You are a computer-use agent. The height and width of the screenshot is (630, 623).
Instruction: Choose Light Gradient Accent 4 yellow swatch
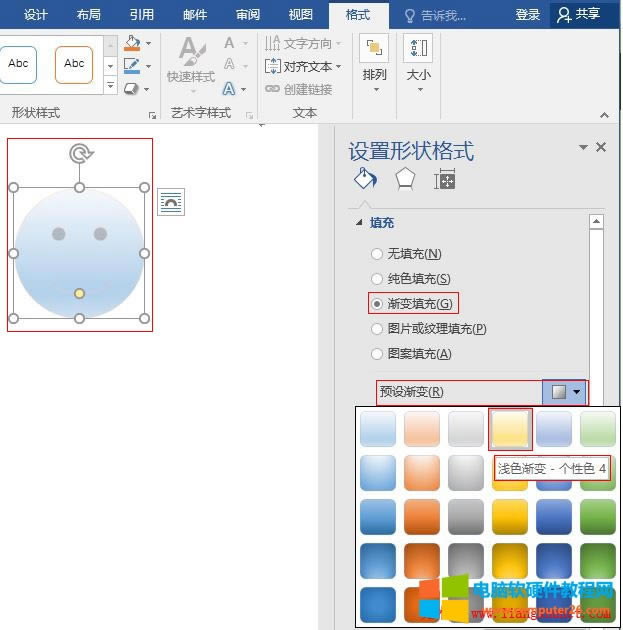(x=510, y=429)
